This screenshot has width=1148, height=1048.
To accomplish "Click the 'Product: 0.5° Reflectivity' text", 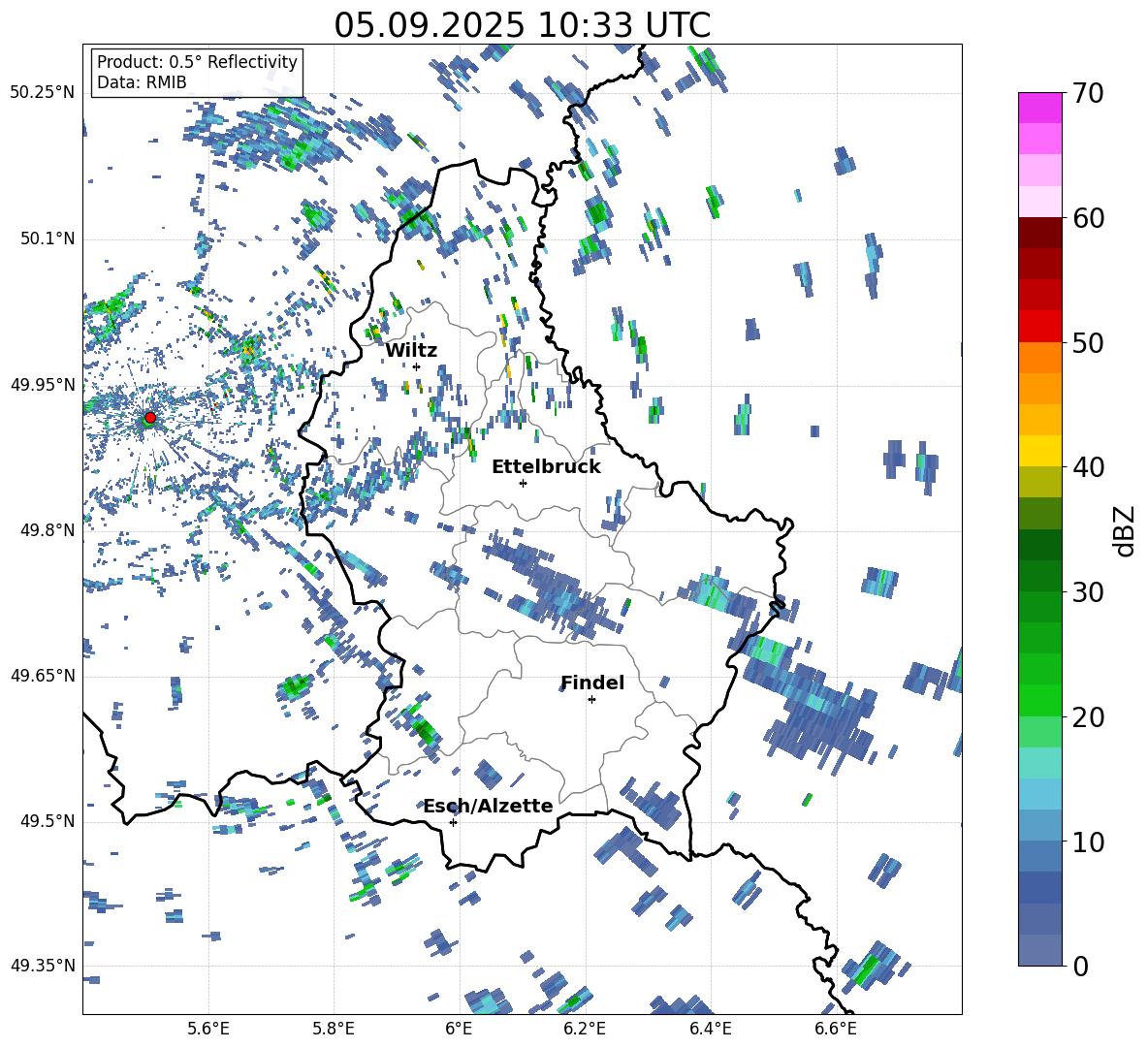I will click(x=197, y=61).
